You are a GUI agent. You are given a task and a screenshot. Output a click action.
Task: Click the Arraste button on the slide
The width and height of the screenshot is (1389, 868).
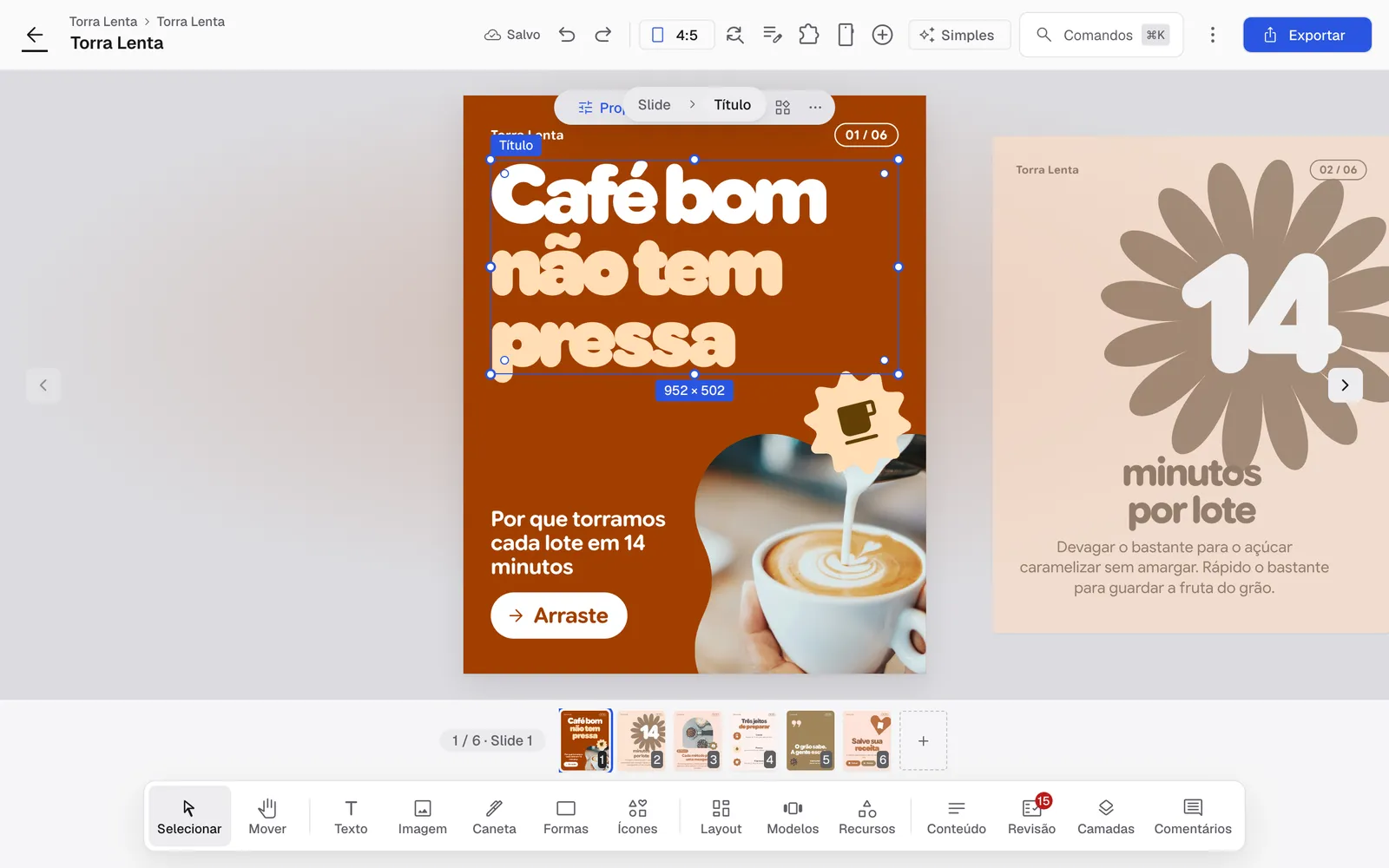pyautogui.click(x=559, y=615)
